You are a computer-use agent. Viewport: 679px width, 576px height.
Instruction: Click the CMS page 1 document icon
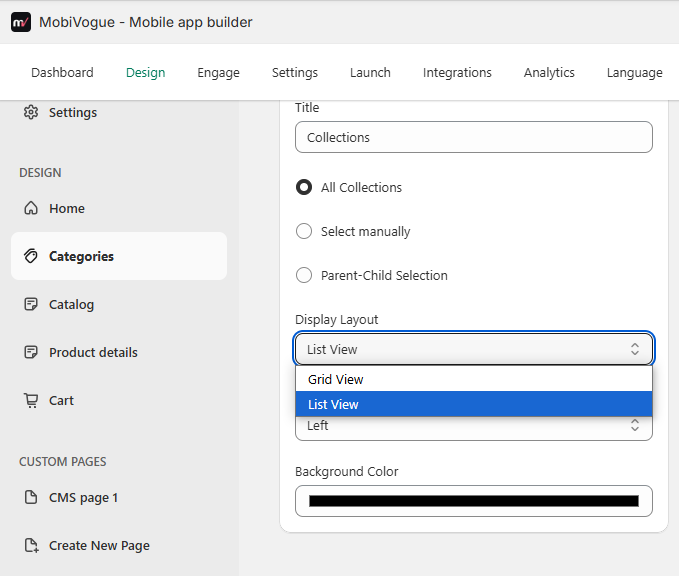(x=31, y=497)
